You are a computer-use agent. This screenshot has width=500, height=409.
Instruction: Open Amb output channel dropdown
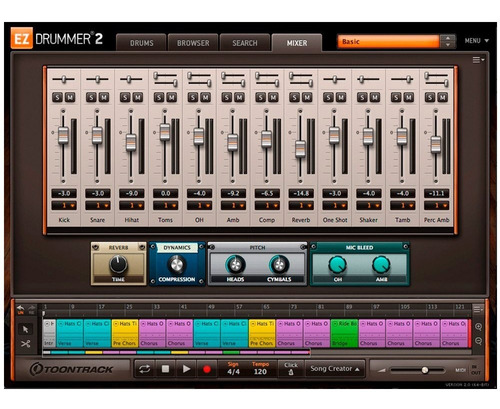click(x=233, y=206)
